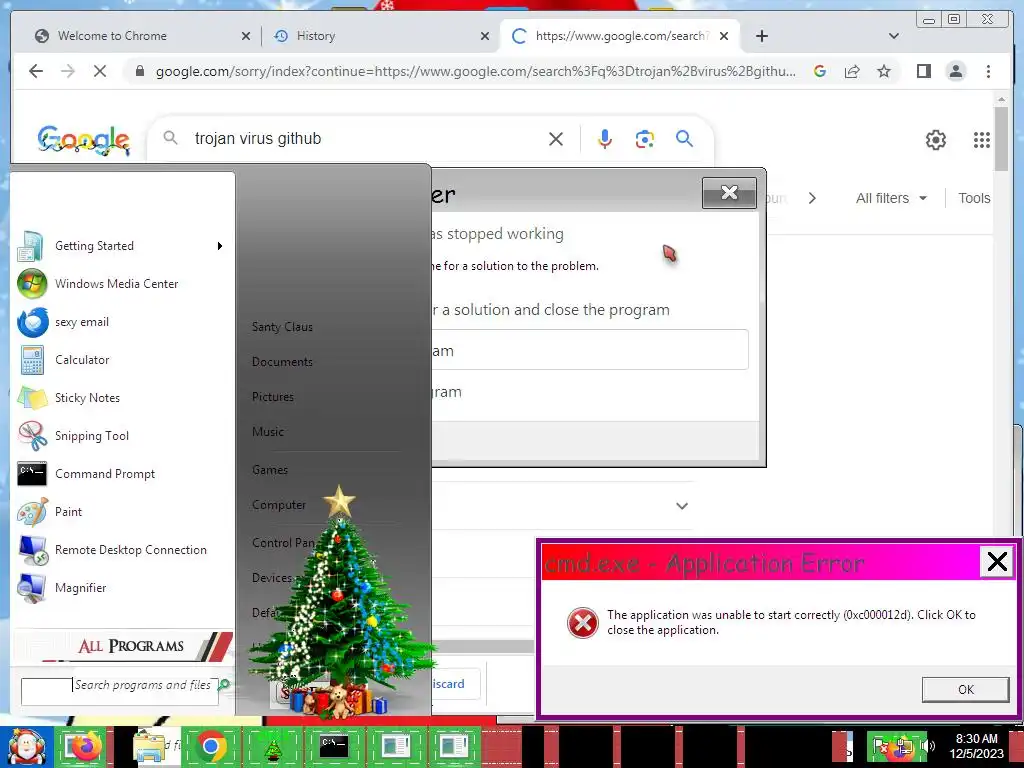Share this page using the share icon
Screen dimensions: 1024x768
coord(852,71)
